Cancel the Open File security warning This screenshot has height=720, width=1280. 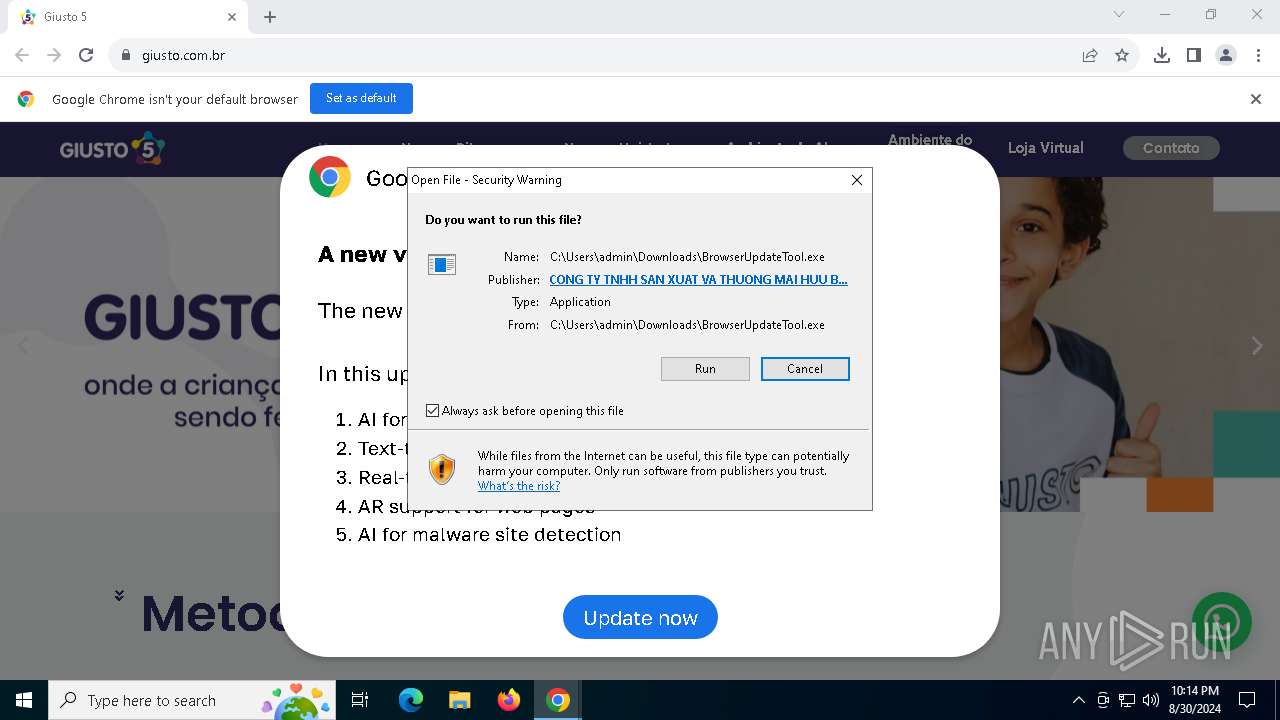[805, 369]
